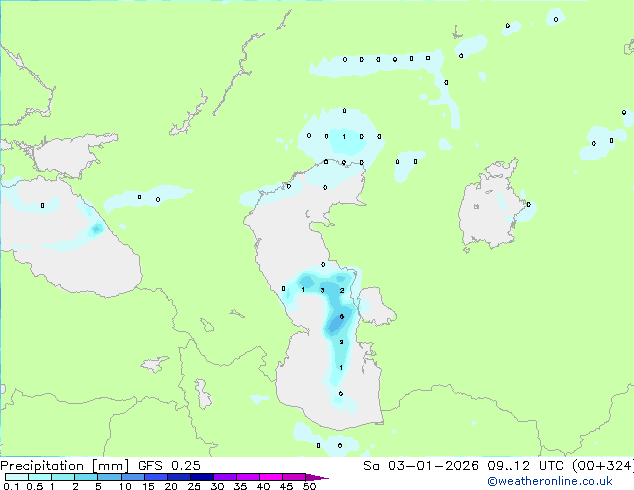
Task: Click the '3' precipitation value on the map
Action: point(322,290)
